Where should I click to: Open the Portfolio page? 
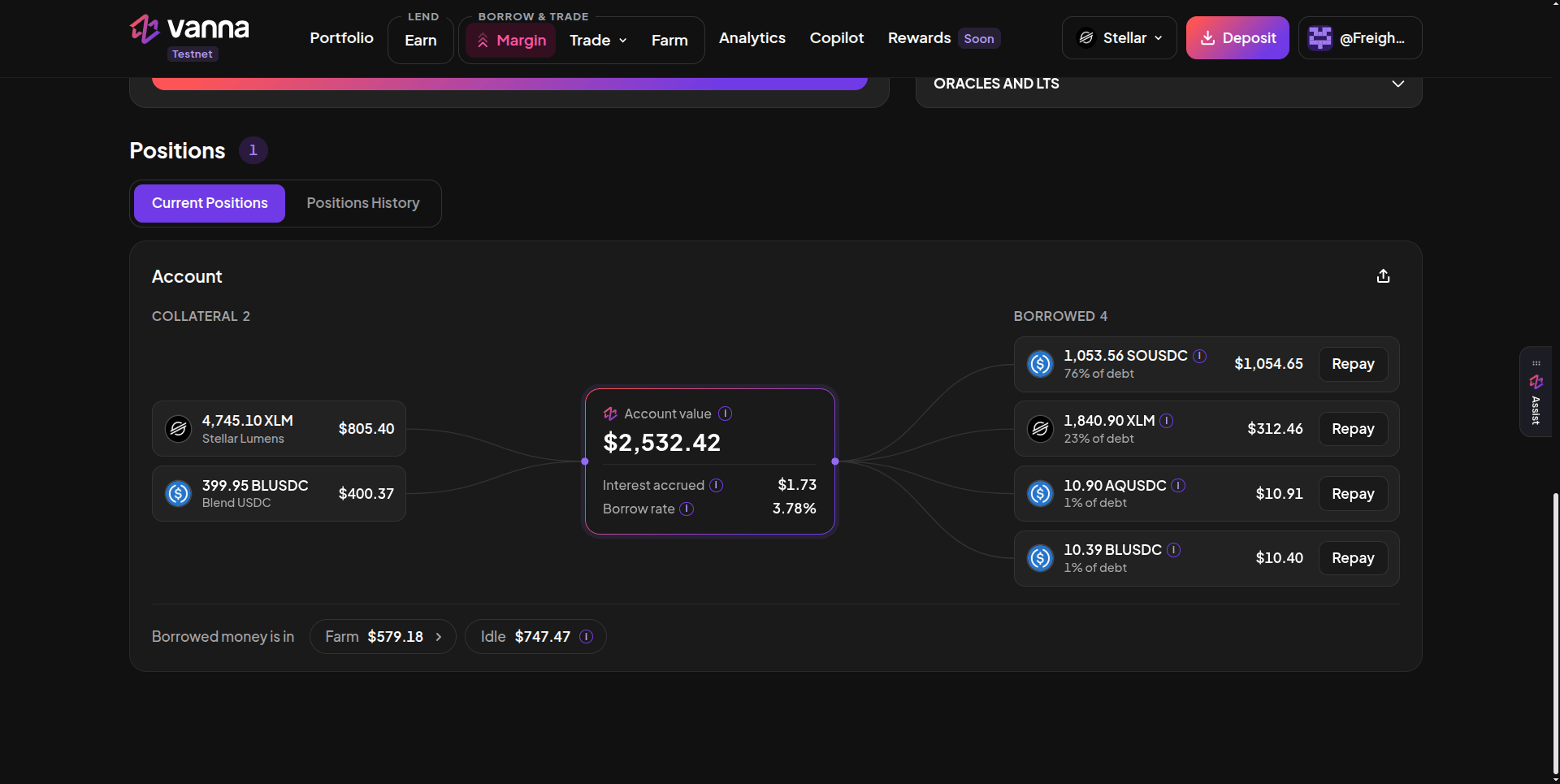pos(341,38)
